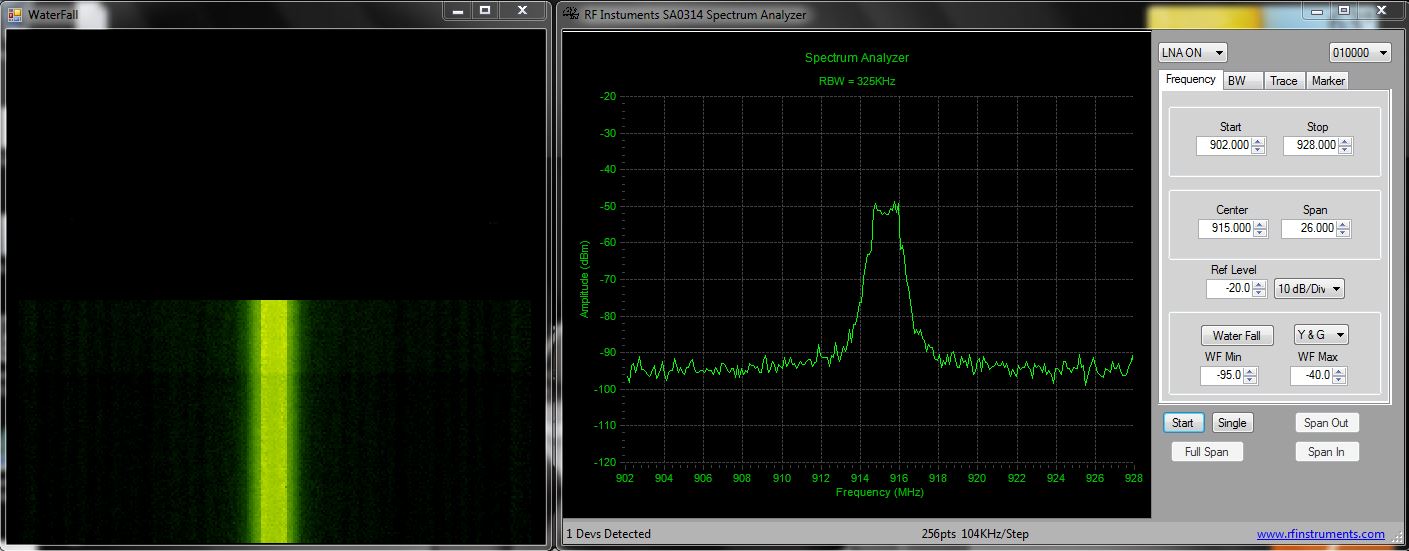Click the Single sweep button
1409x551 pixels.
coord(1231,423)
